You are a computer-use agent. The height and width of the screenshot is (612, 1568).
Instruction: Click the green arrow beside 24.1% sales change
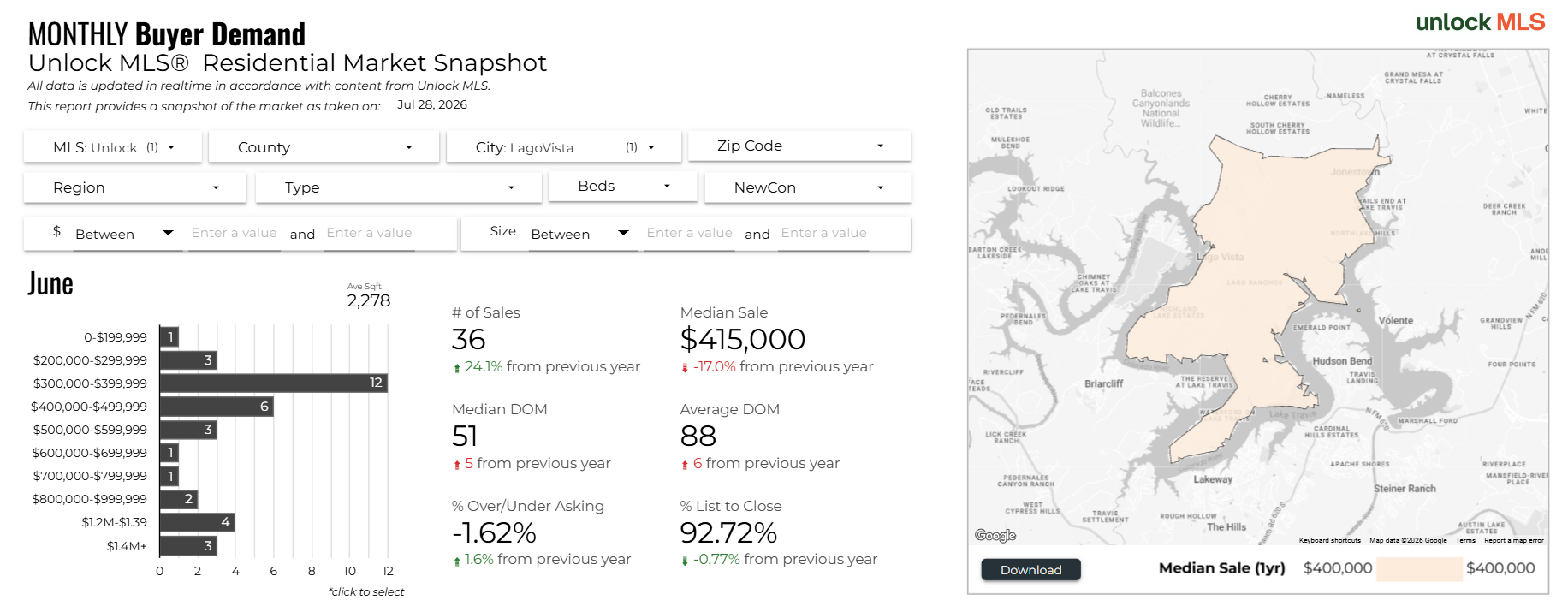pyautogui.click(x=457, y=368)
